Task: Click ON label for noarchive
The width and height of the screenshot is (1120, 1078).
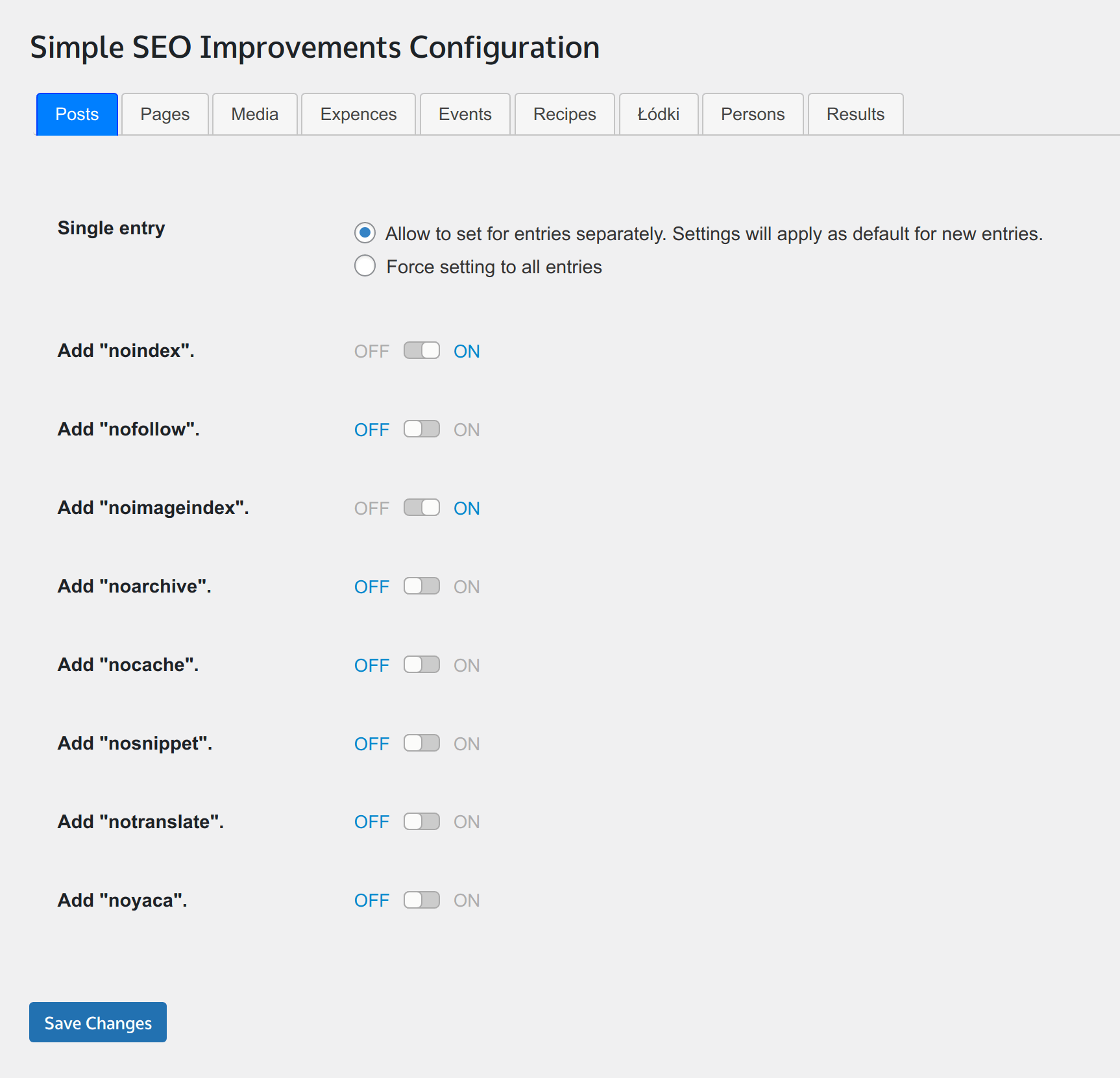Action: tap(467, 587)
